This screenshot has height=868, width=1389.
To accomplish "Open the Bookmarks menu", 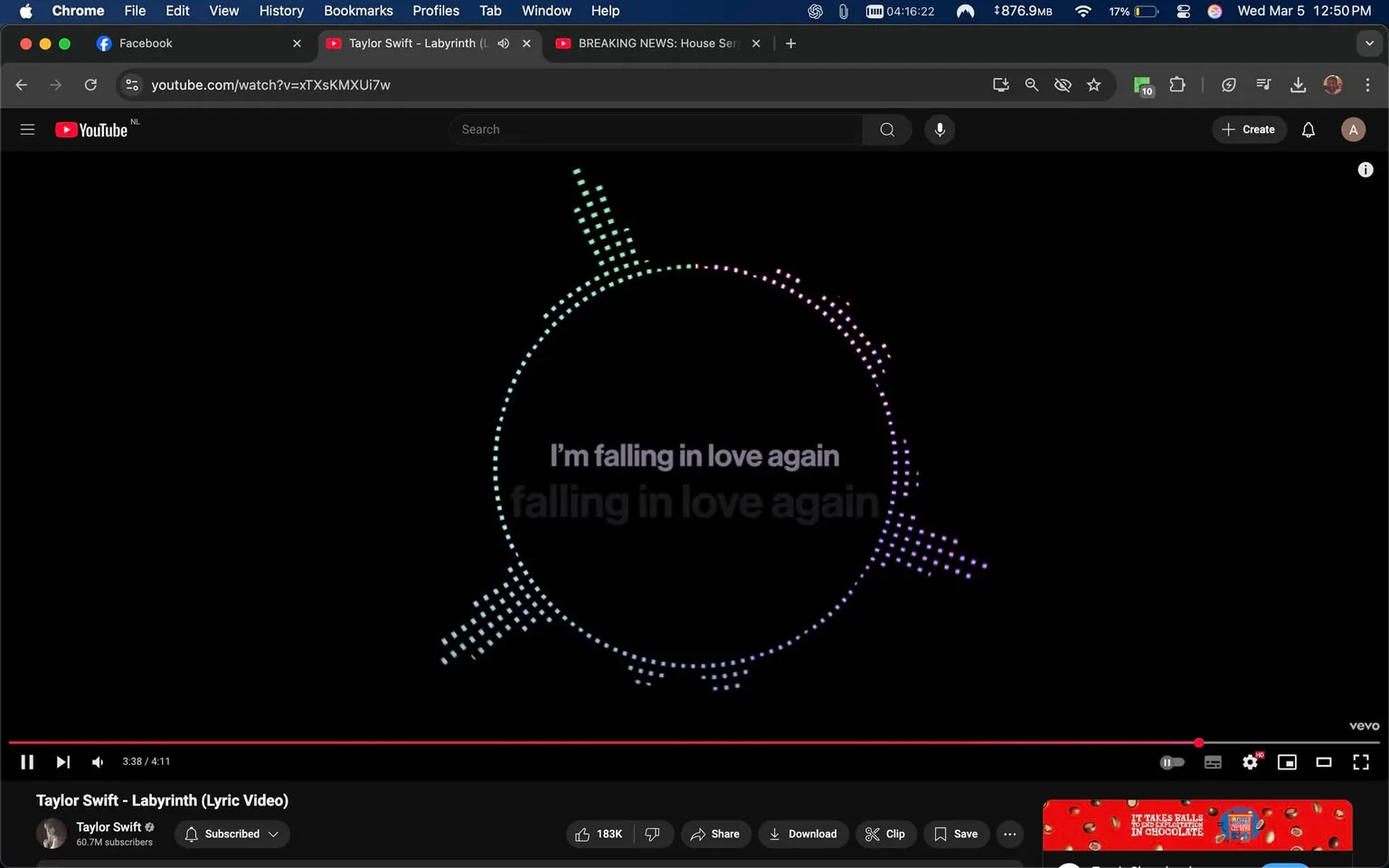I will (x=358, y=11).
